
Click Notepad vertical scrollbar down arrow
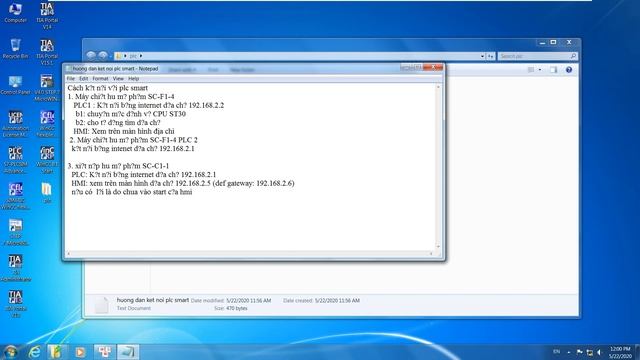(x=438, y=247)
